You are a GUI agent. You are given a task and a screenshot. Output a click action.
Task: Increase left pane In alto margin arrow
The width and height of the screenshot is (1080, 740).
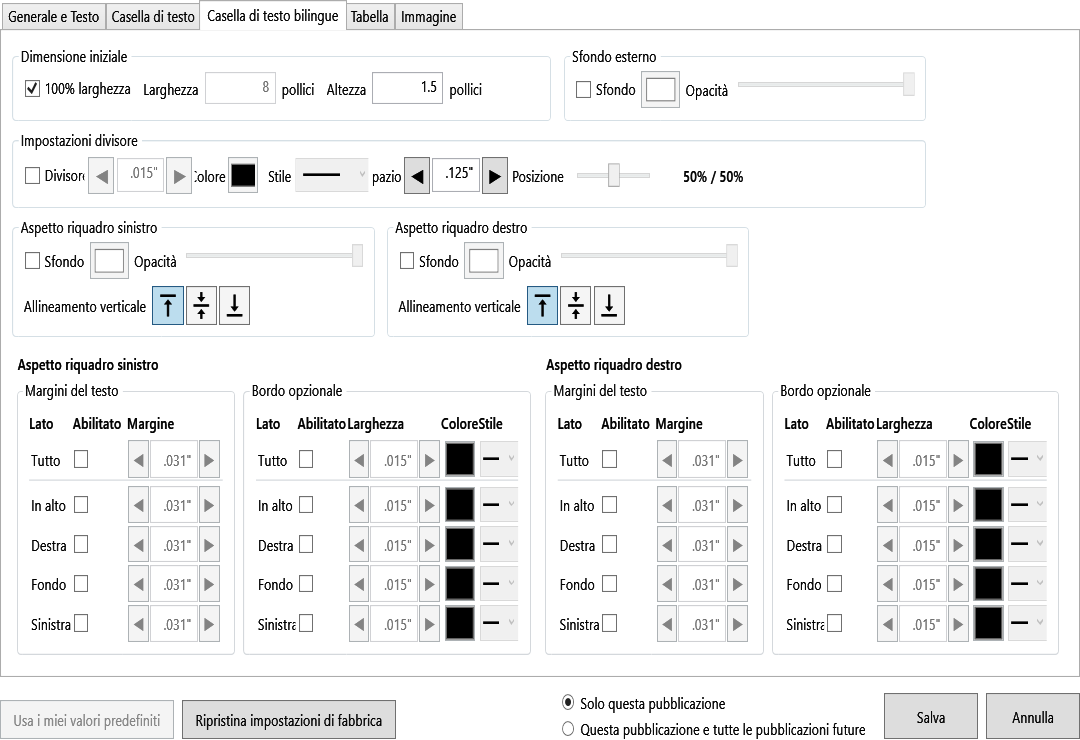pyautogui.click(x=209, y=505)
